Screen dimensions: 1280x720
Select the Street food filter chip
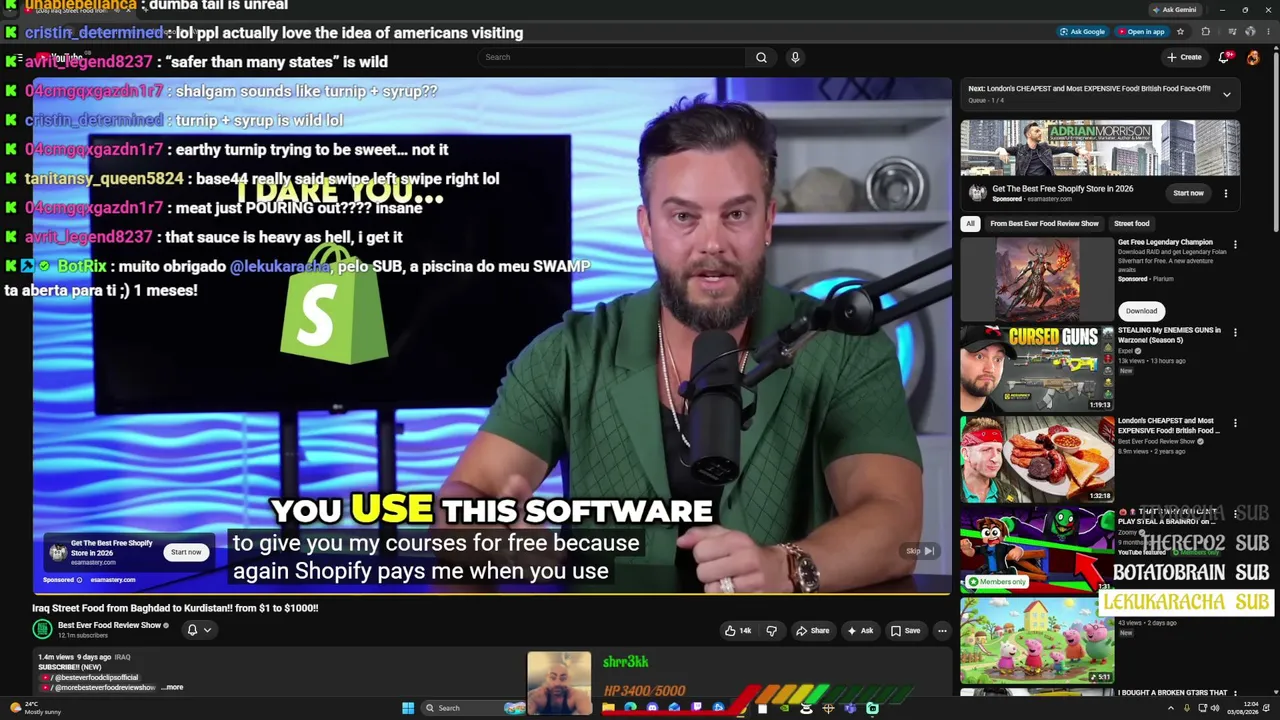[1132, 224]
